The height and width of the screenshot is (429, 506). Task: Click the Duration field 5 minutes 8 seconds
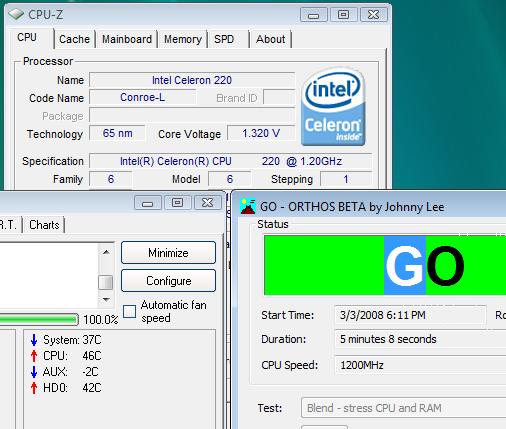pos(420,339)
